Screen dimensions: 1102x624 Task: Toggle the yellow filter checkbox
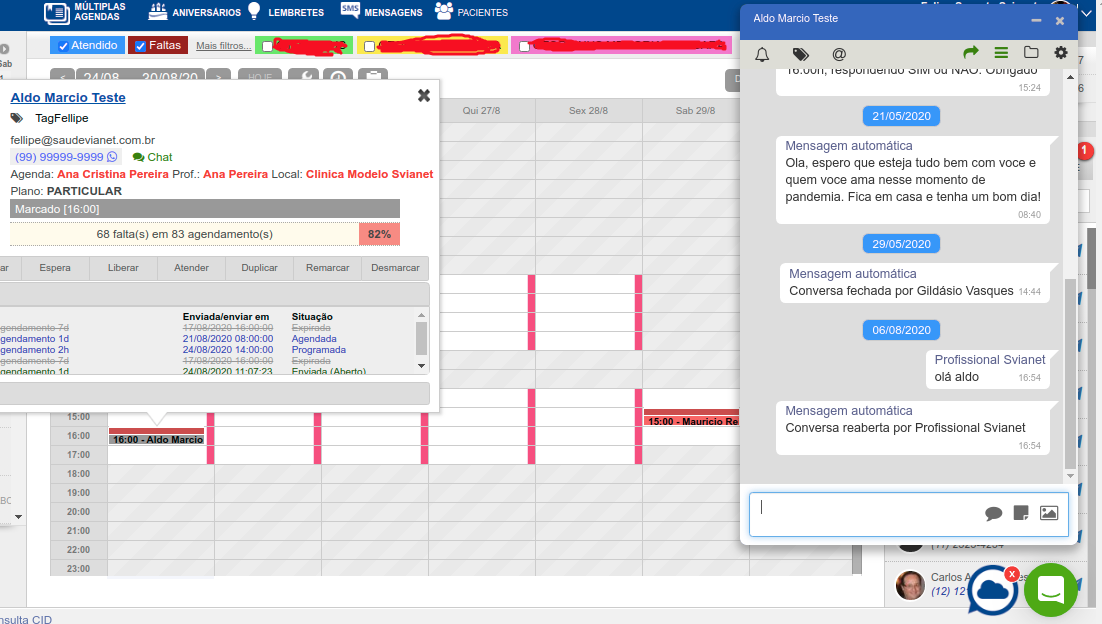pyautogui.click(x=370, y=46)
